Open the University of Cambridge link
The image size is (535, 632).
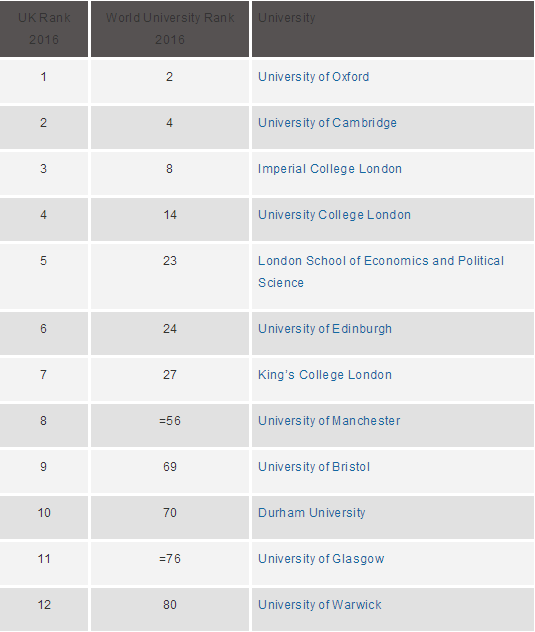click(327, 123)
